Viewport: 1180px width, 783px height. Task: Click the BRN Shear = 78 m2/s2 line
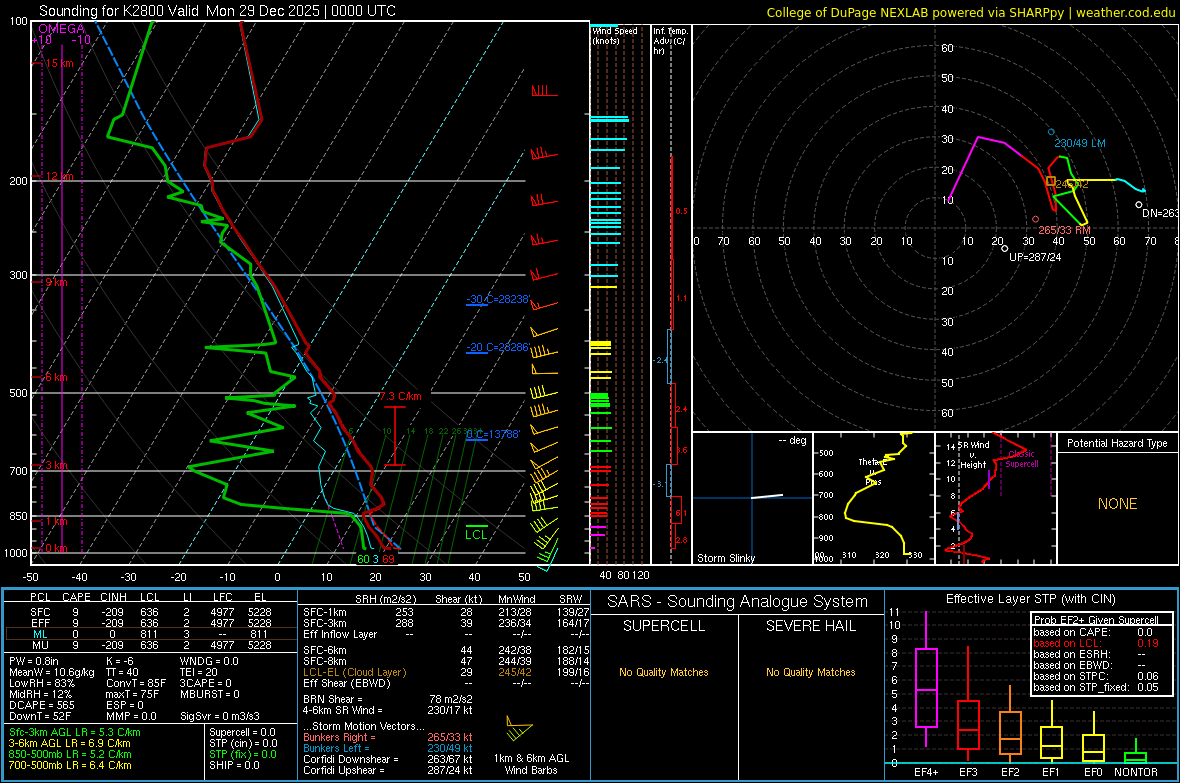(x=388, y=699)
